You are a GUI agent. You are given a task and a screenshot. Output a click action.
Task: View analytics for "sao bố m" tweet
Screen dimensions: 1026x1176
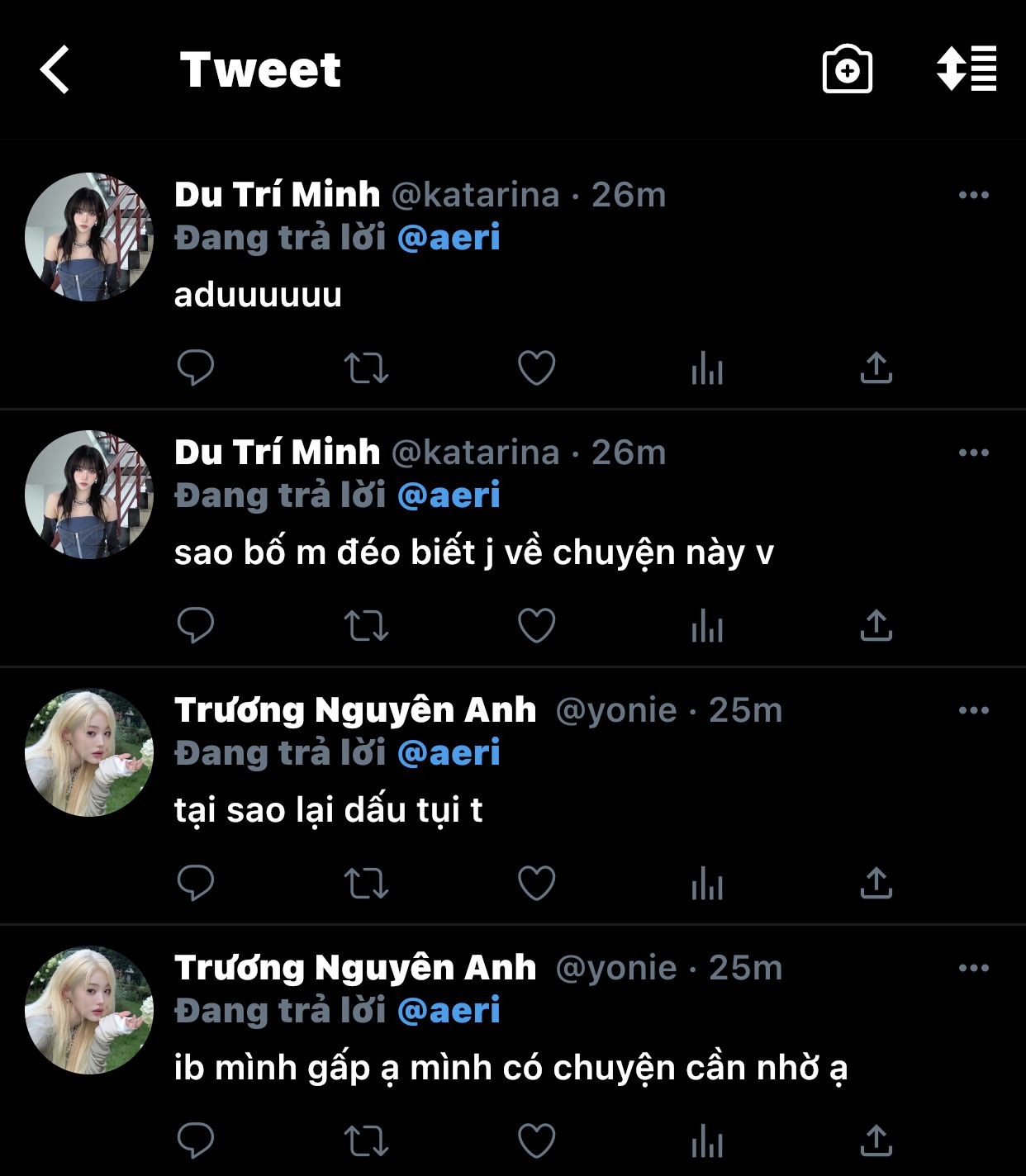coord(707,626)
